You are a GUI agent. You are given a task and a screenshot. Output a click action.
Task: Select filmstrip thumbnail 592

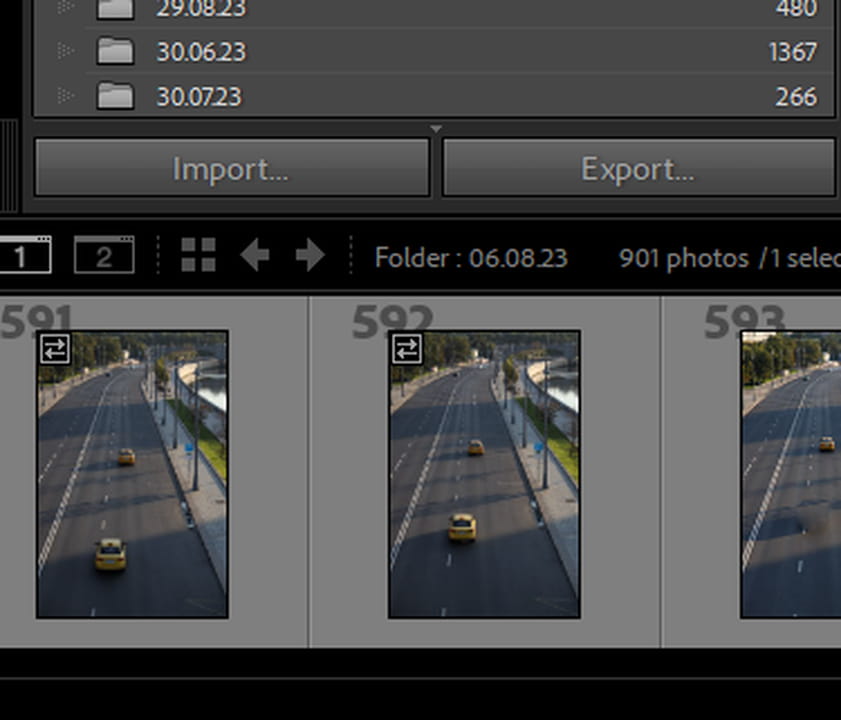tap(484, 474)
